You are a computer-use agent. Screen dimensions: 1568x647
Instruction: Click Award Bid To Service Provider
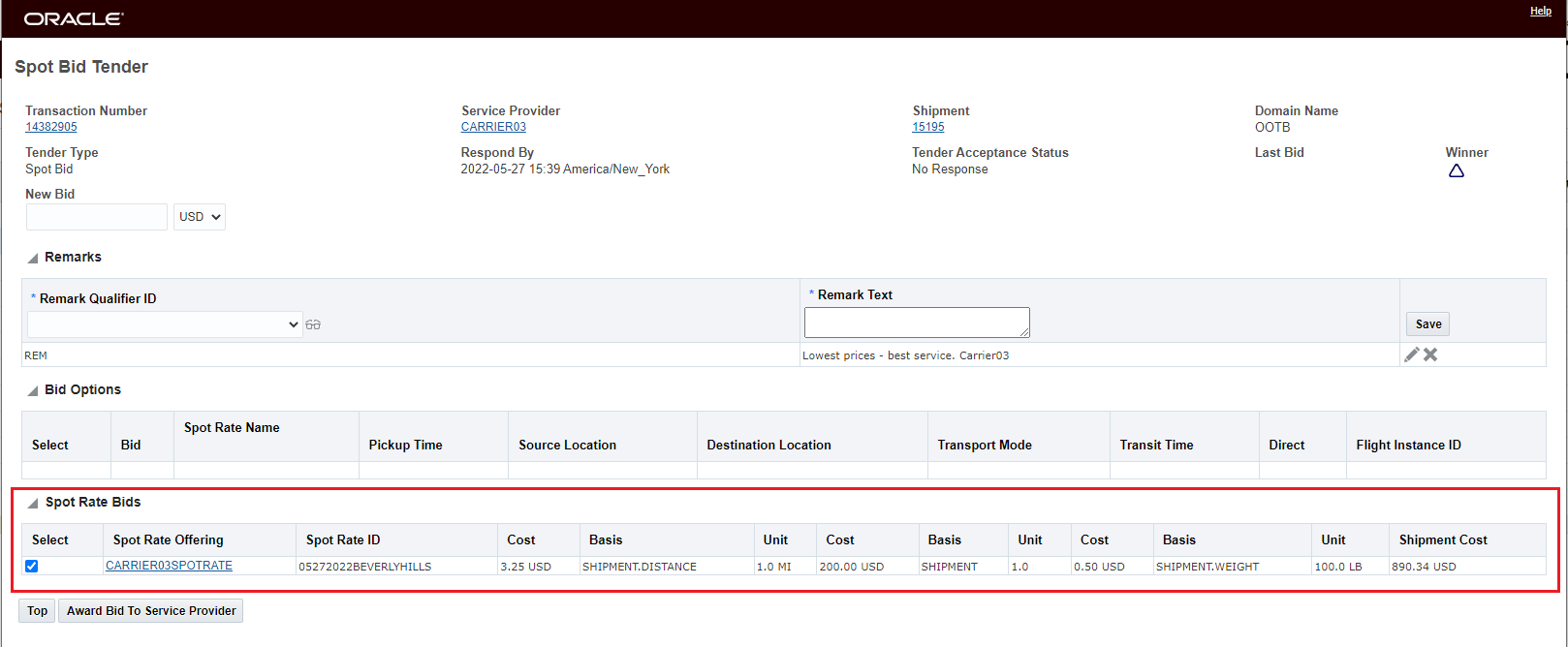click(x=151, y=611)
